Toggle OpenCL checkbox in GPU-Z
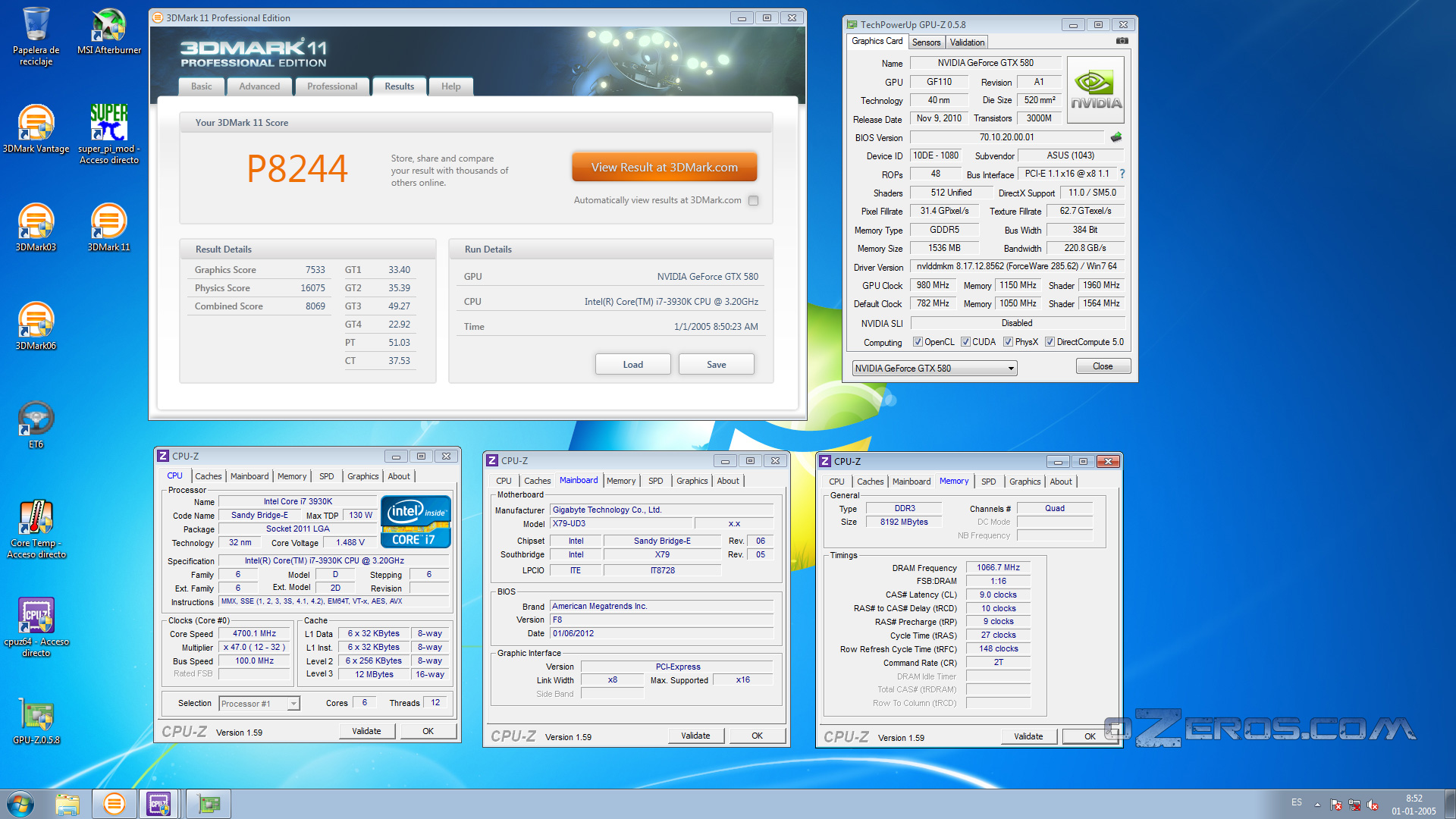The height and width of the screenshot is (819, 1456). [918, 342]
